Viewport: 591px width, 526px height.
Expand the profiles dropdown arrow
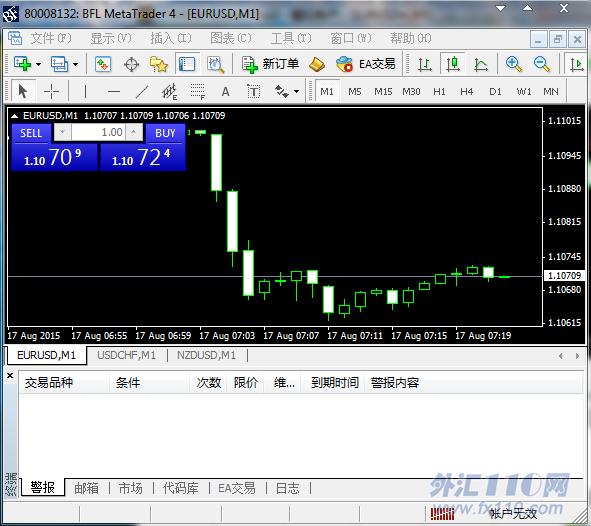(x=75, y=64)
